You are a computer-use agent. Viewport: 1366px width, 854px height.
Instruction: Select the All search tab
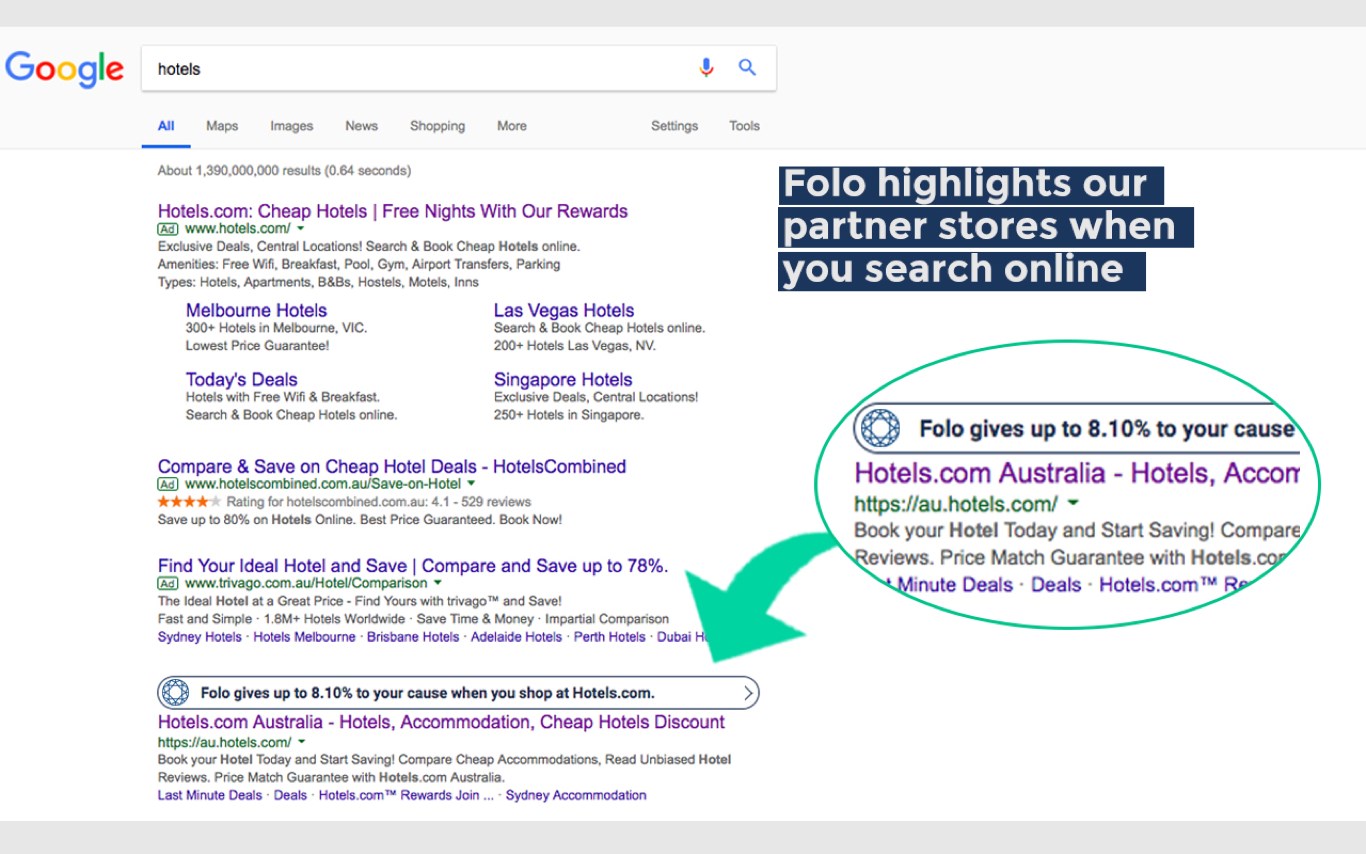pyautogui.click(x=166, y=126)
